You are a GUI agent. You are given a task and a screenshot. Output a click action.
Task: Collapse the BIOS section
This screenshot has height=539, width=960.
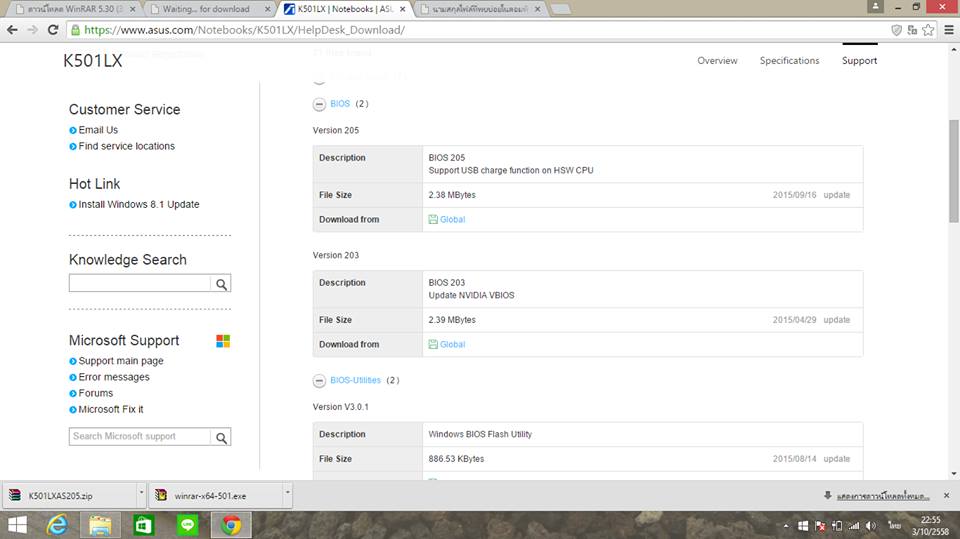point(319,104)
